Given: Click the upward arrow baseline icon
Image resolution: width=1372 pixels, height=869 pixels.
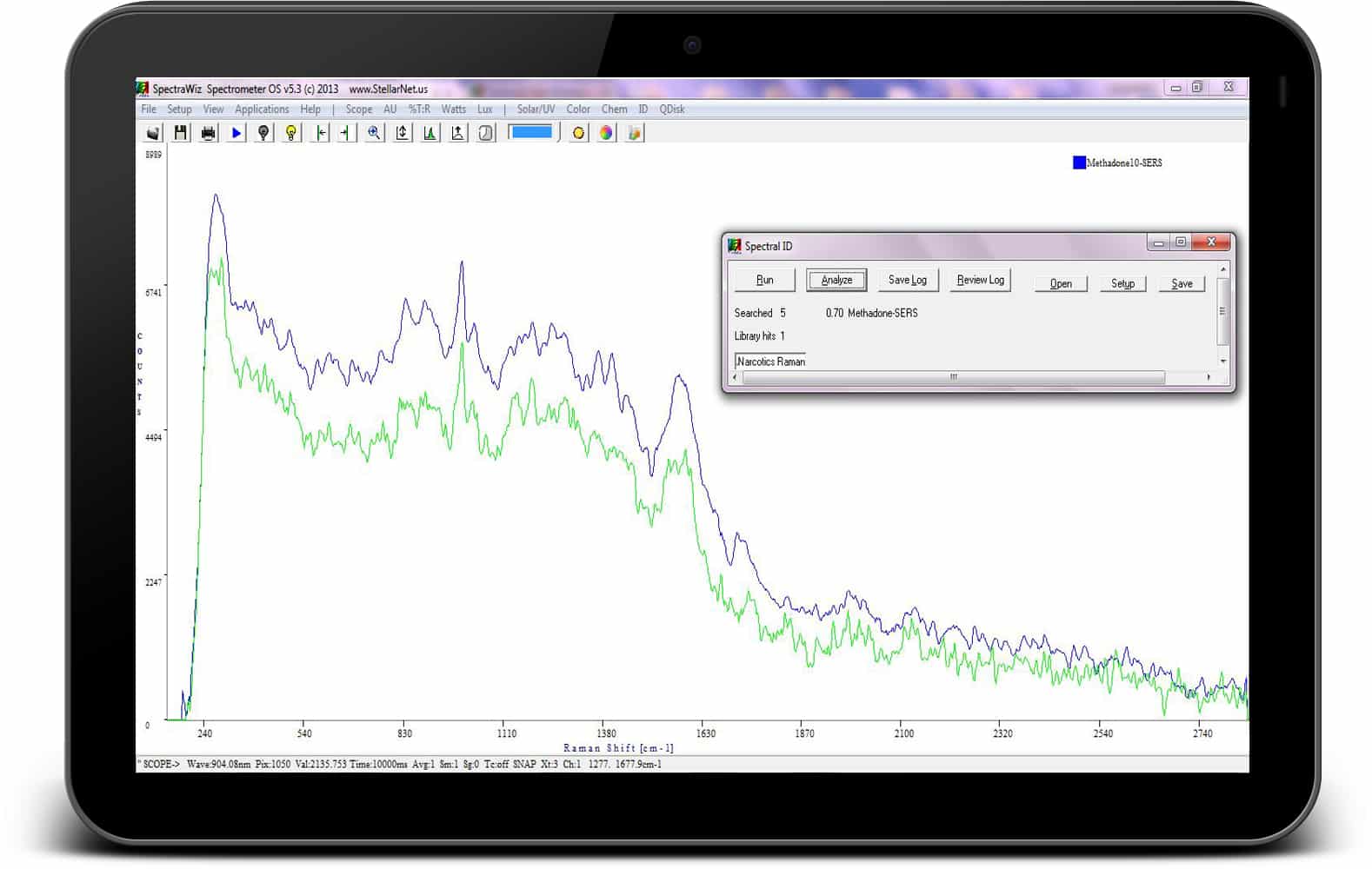Looking at the screenshot, I should 457,133.
